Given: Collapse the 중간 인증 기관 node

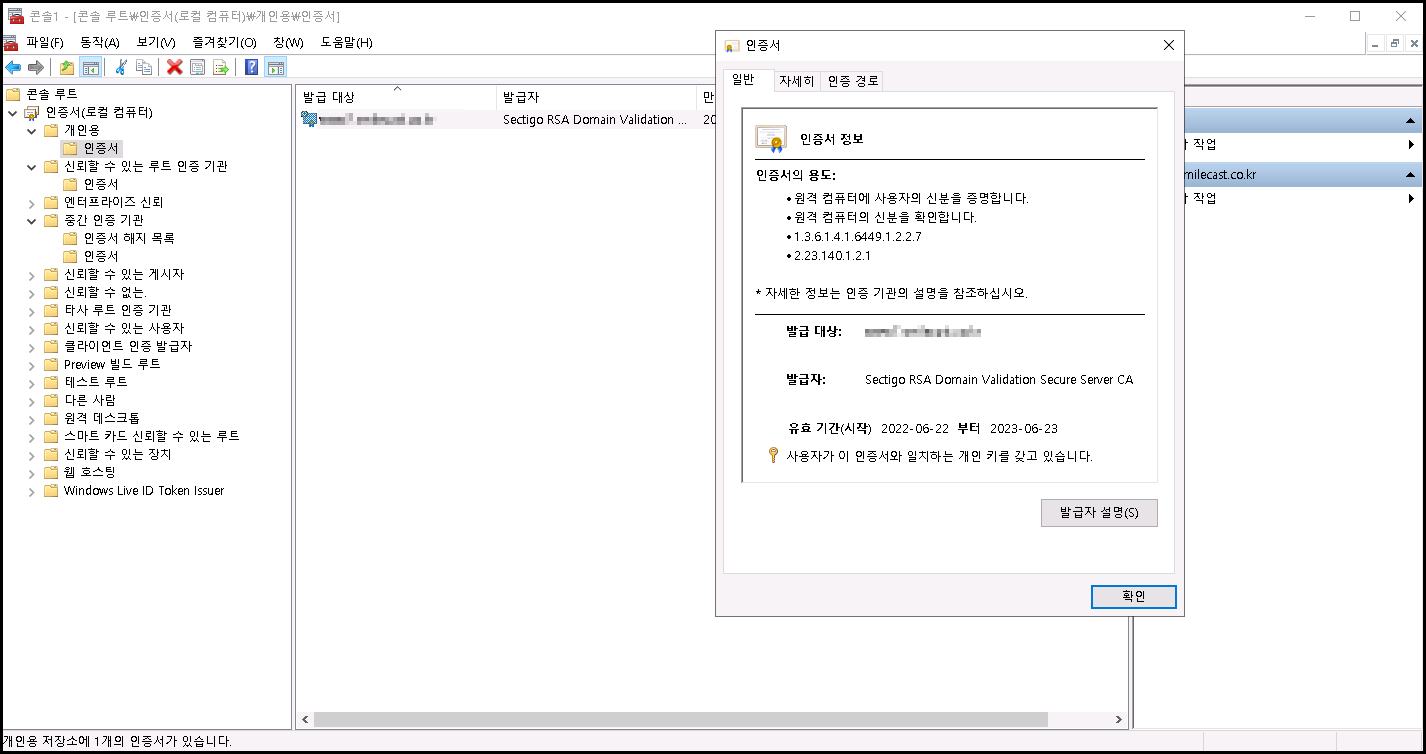Looking at the screenshot, I should point(32,220).
